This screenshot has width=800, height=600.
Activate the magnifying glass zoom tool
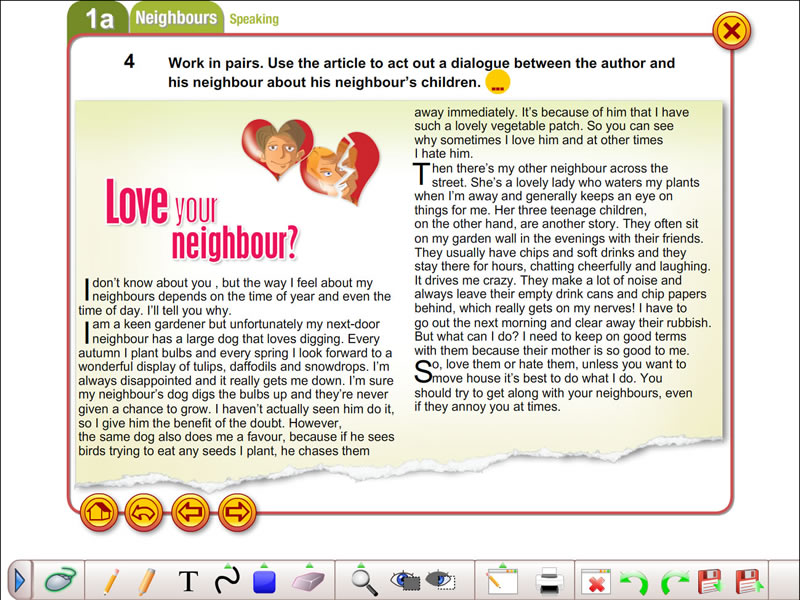pos(365,580)
